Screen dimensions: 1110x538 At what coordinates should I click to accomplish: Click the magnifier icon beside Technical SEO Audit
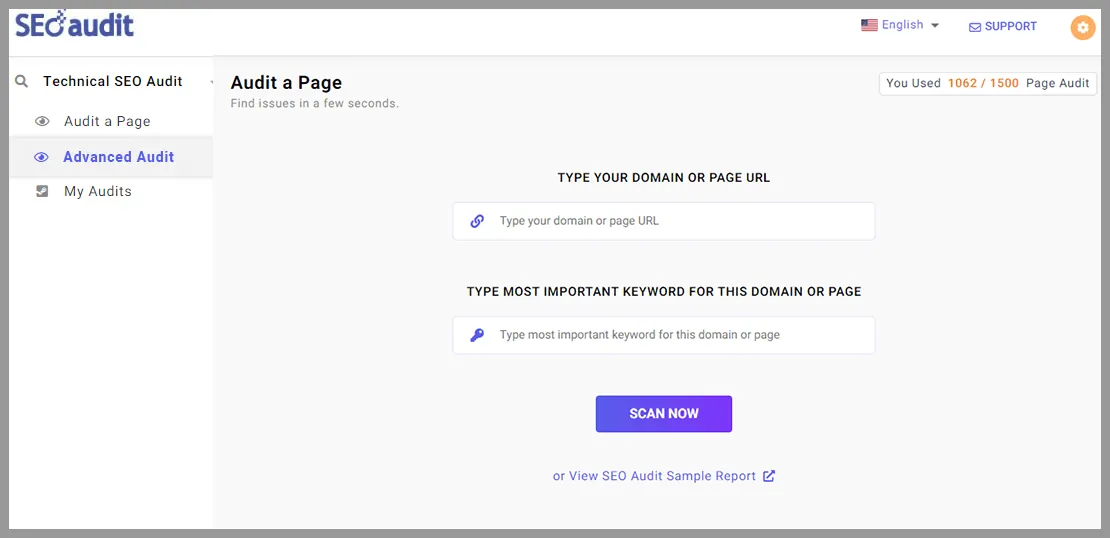[x=23, y=81]
